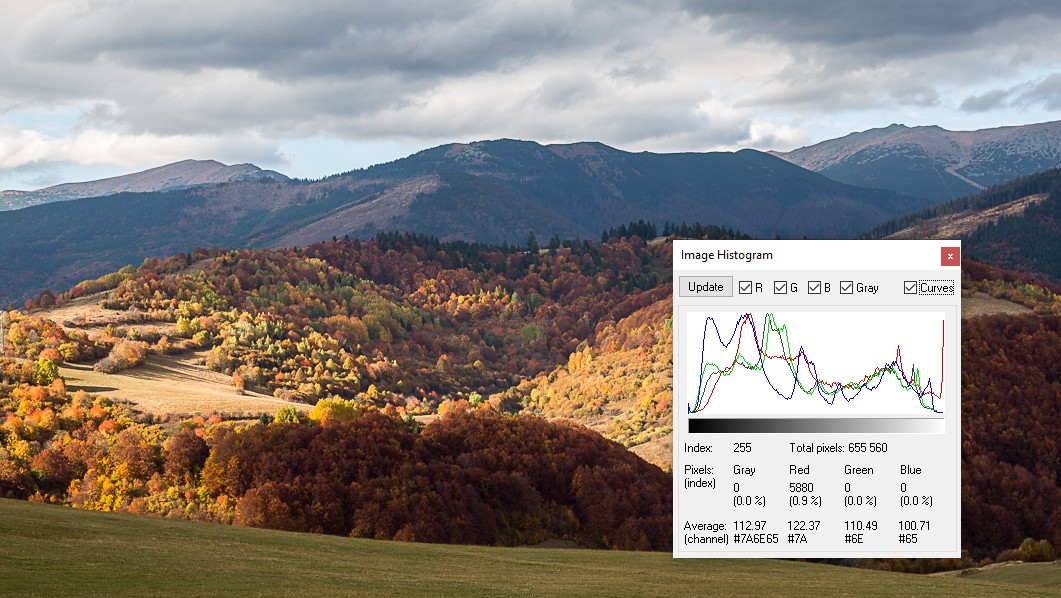The height and width of the screenshot is (598, 1061).
Task: Click the white end of the gradient bar
Action: coord(939,426)
